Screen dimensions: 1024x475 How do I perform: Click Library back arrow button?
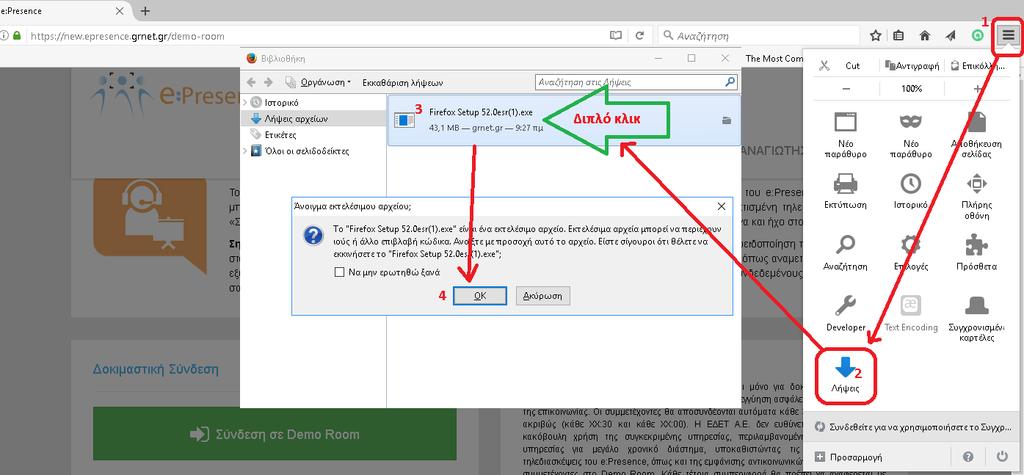tap(251, 82)
